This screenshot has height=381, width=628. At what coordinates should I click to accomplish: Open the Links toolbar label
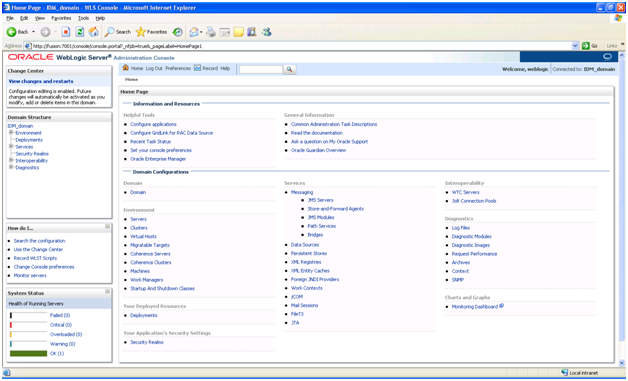click(612, 46)
